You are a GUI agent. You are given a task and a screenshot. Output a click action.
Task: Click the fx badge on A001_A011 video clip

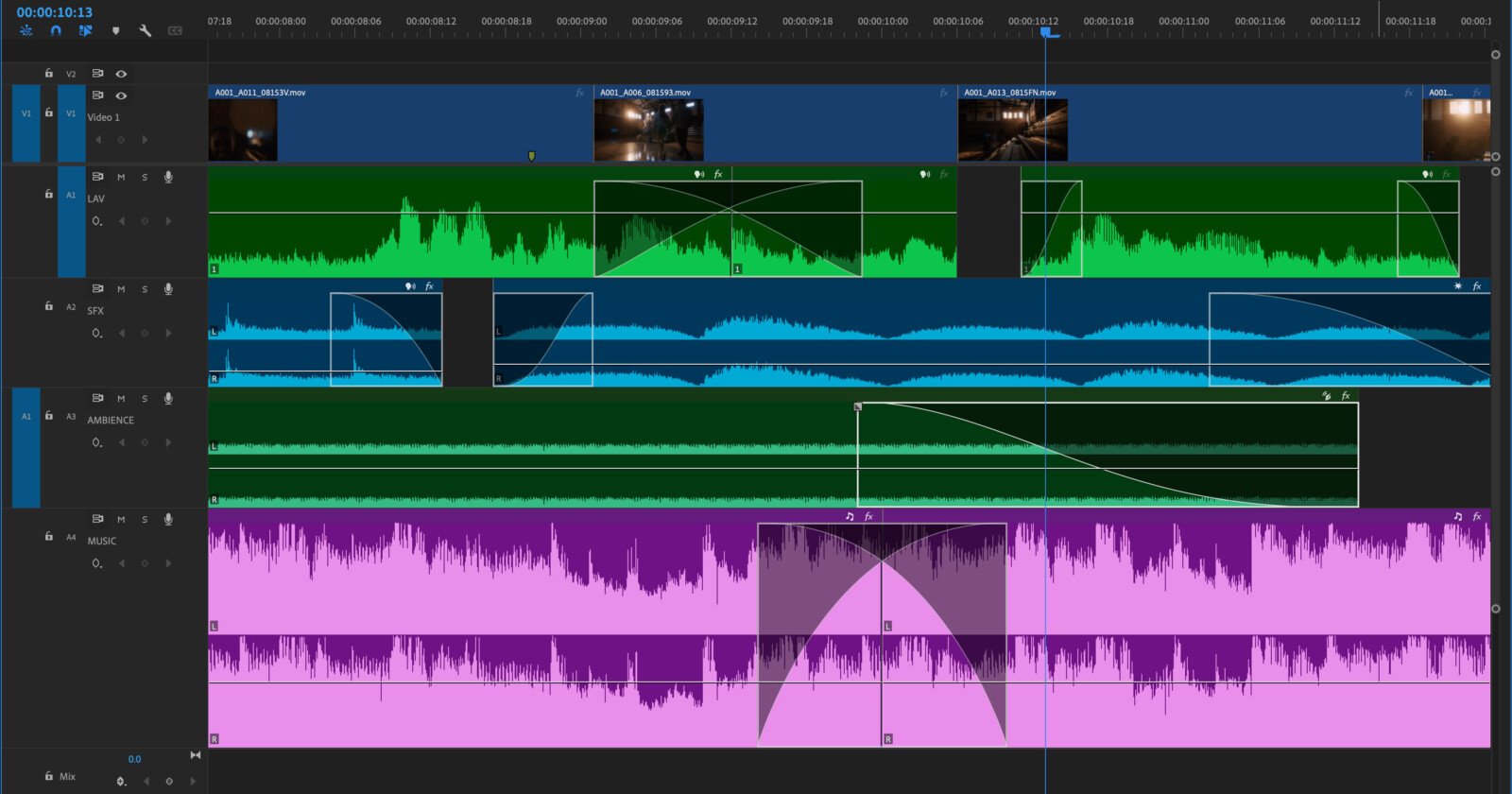click(x=580, y=93)
